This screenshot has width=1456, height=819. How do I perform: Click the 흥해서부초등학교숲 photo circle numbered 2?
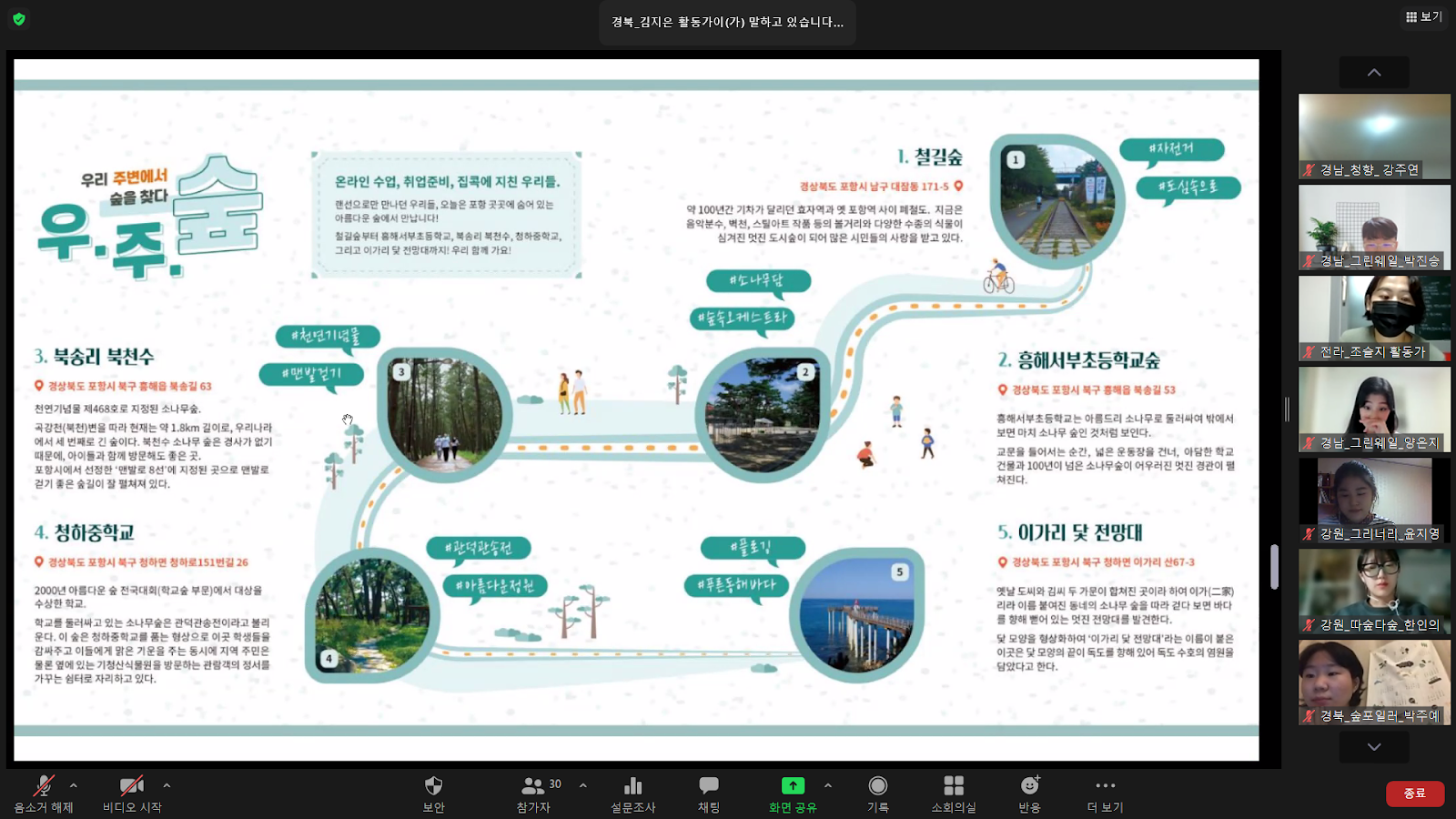763,414
